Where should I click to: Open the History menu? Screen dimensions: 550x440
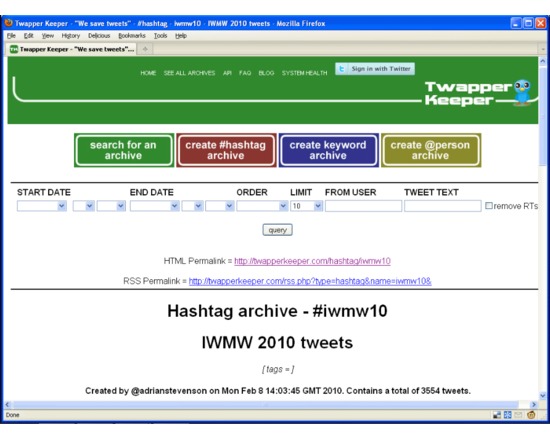coord(71,36)
